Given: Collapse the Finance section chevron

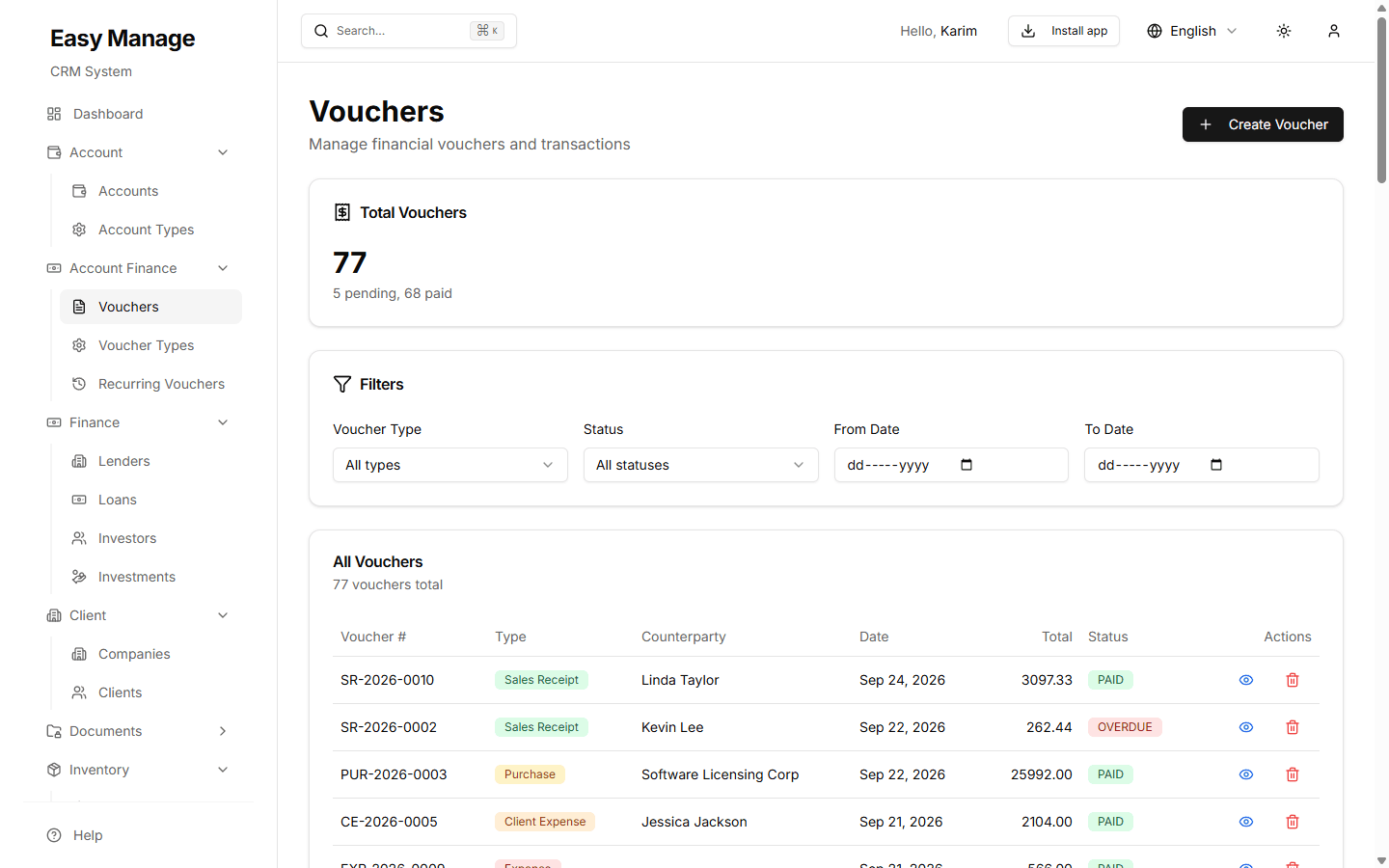Looking at the screenshot, I should click(x=223, y=422).
